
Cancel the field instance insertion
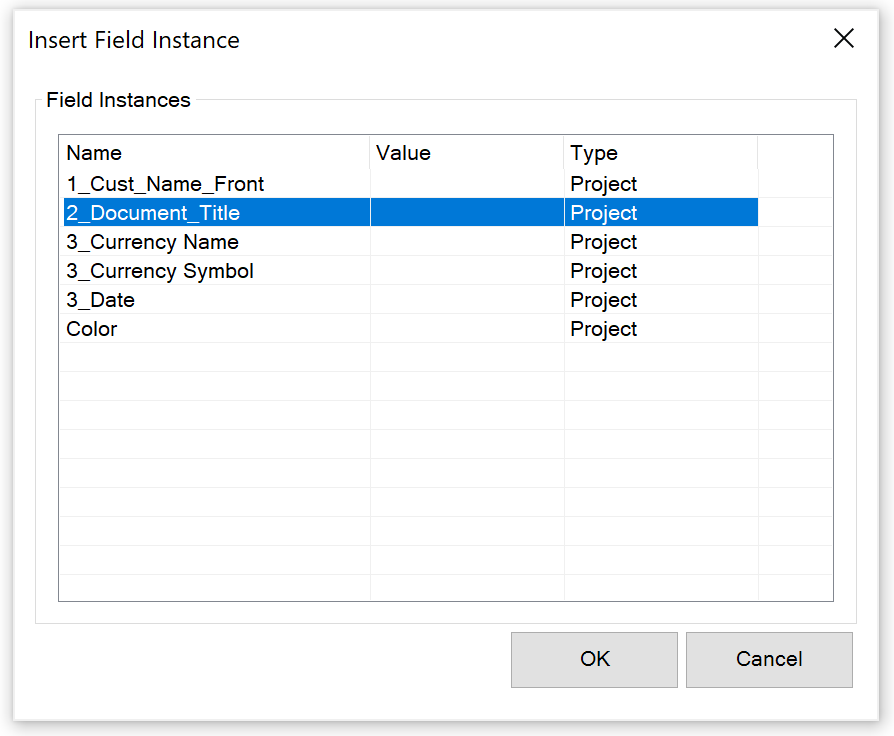[x=769, y=660]
